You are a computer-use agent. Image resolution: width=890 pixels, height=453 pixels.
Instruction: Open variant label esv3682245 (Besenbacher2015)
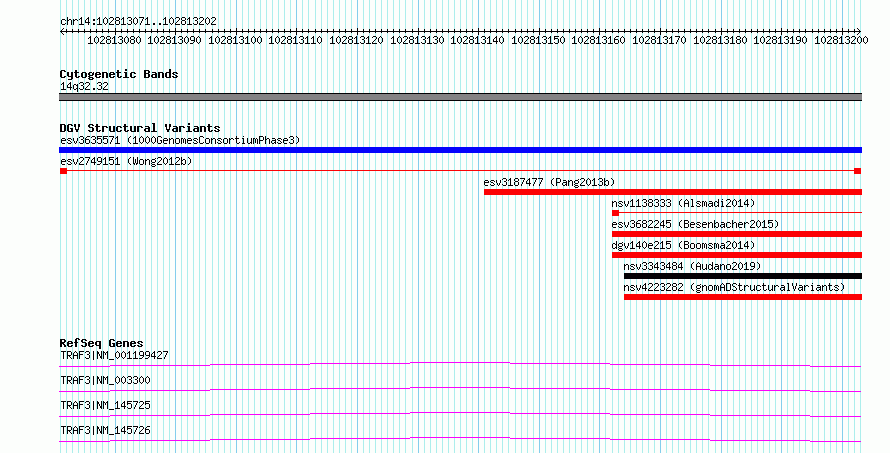pyautogui.click(x=695, y=224)
